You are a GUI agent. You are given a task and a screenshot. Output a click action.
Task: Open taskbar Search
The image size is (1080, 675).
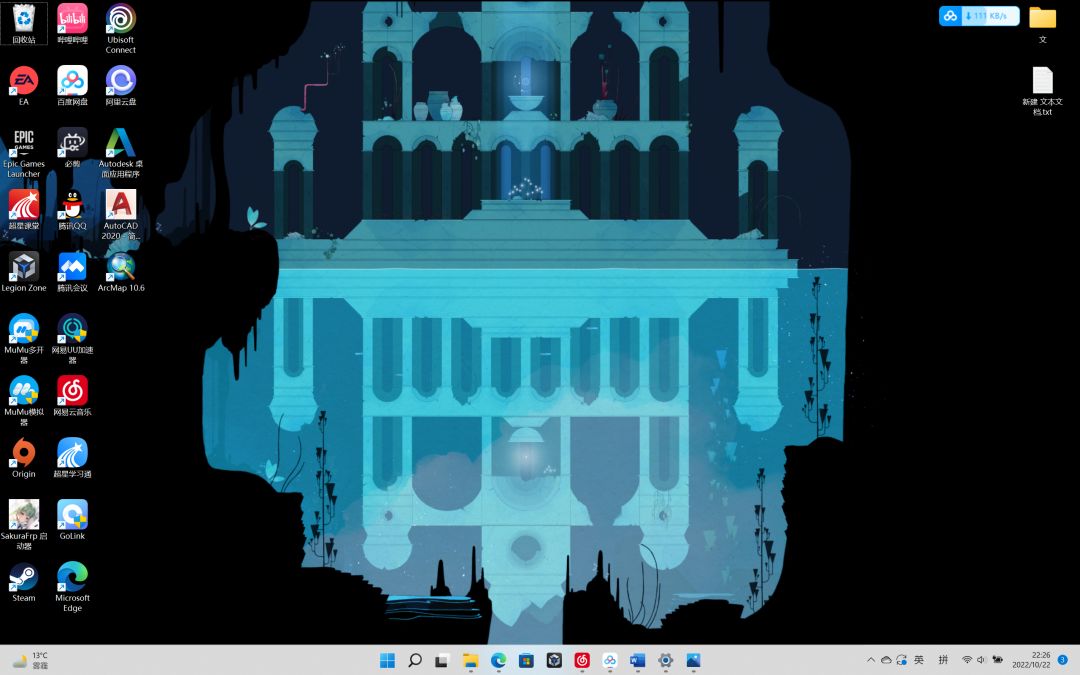click(x=415, y=661)
